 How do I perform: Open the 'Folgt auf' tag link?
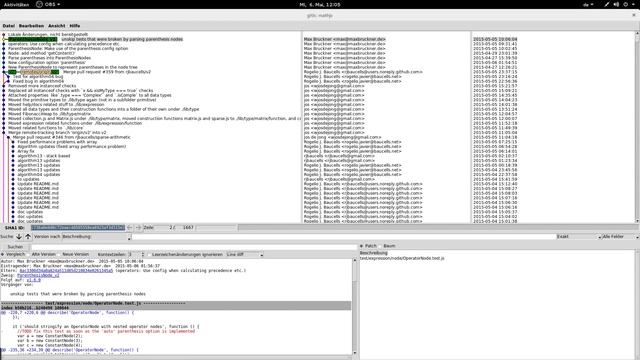33,280
